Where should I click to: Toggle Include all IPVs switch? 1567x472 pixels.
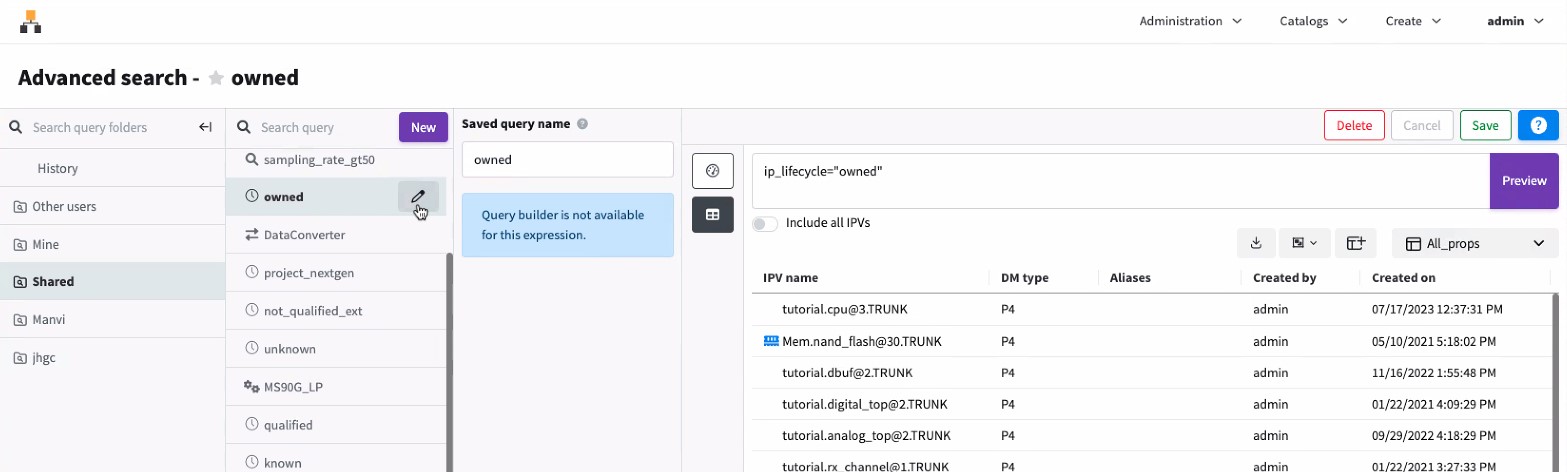point(765,223)
